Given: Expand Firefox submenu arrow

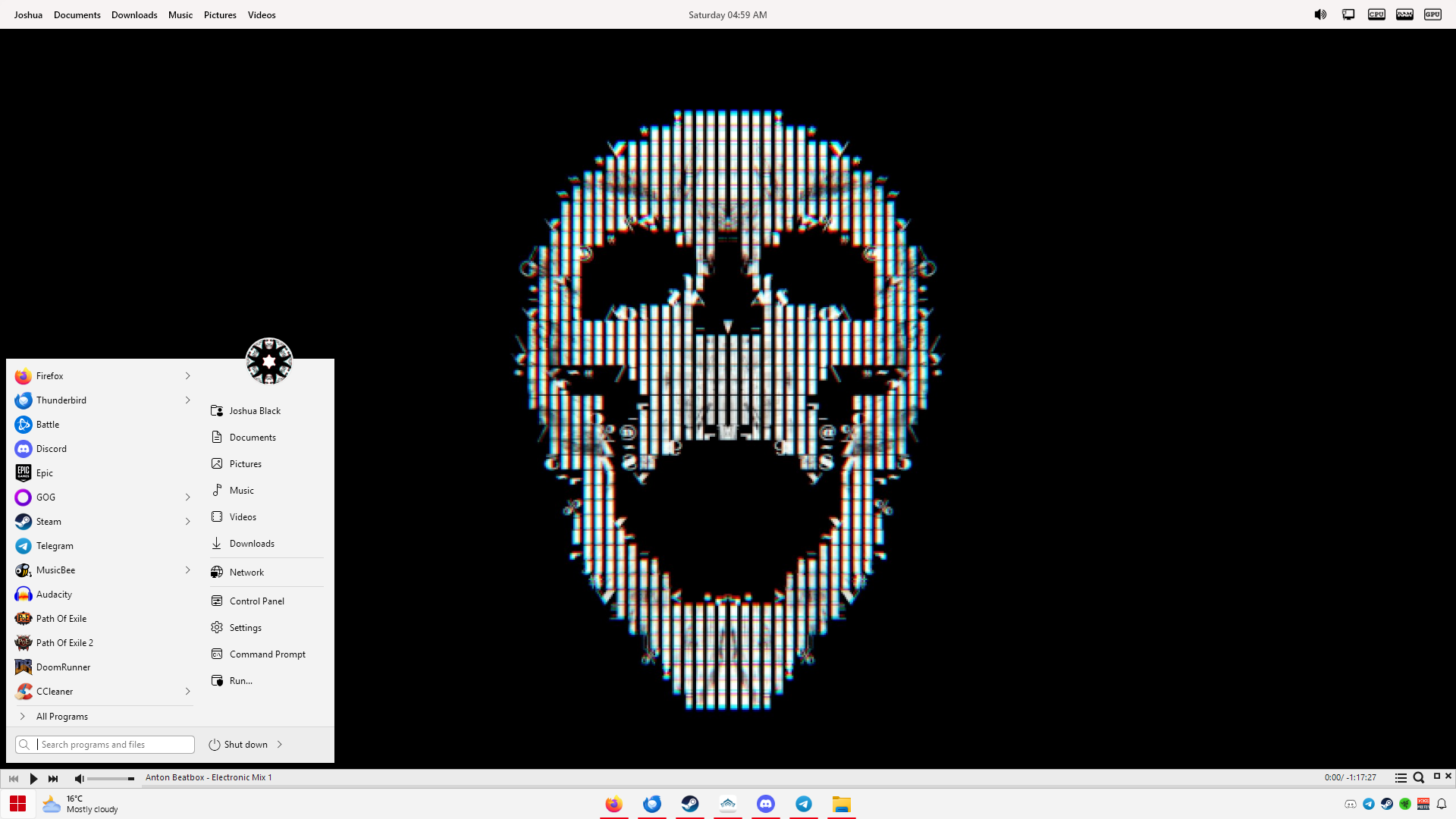Looking at the screenshot, I should click(x=187, y=376).
